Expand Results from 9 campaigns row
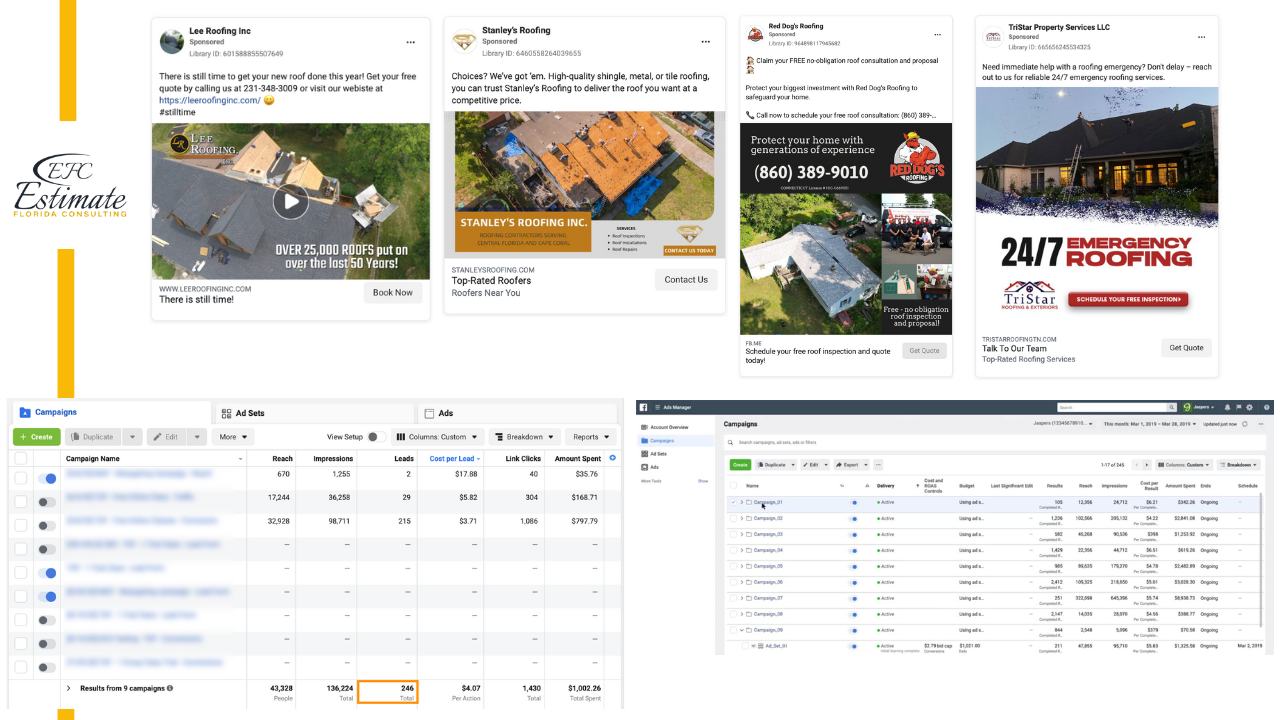The height and width of the screenshot is (720, 1280). point(68,688)
